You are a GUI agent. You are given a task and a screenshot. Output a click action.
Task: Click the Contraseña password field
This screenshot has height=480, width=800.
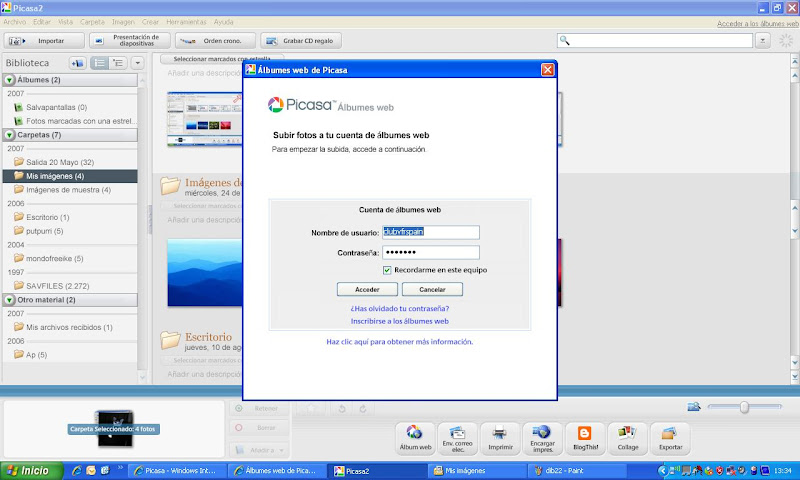pos(431,252)
